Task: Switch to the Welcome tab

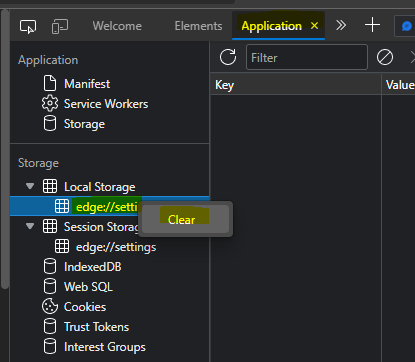Action: [117, 26]
